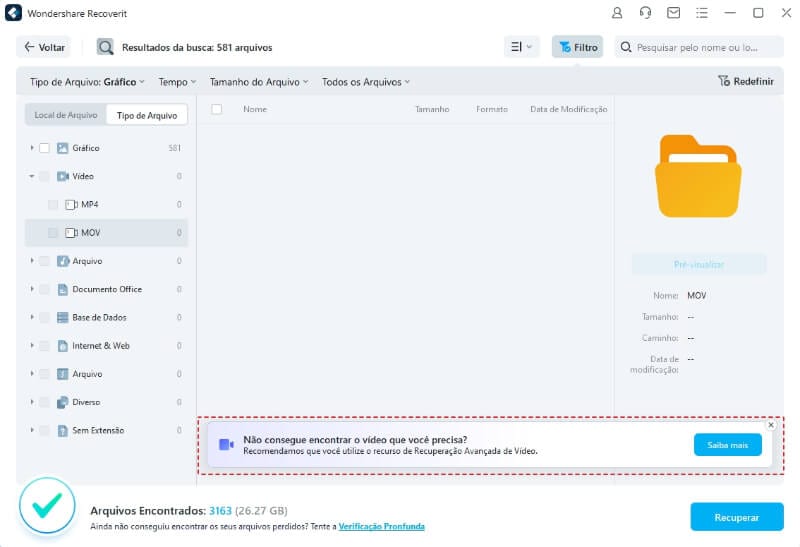Sort by Nome column header

tap(255, 109)
